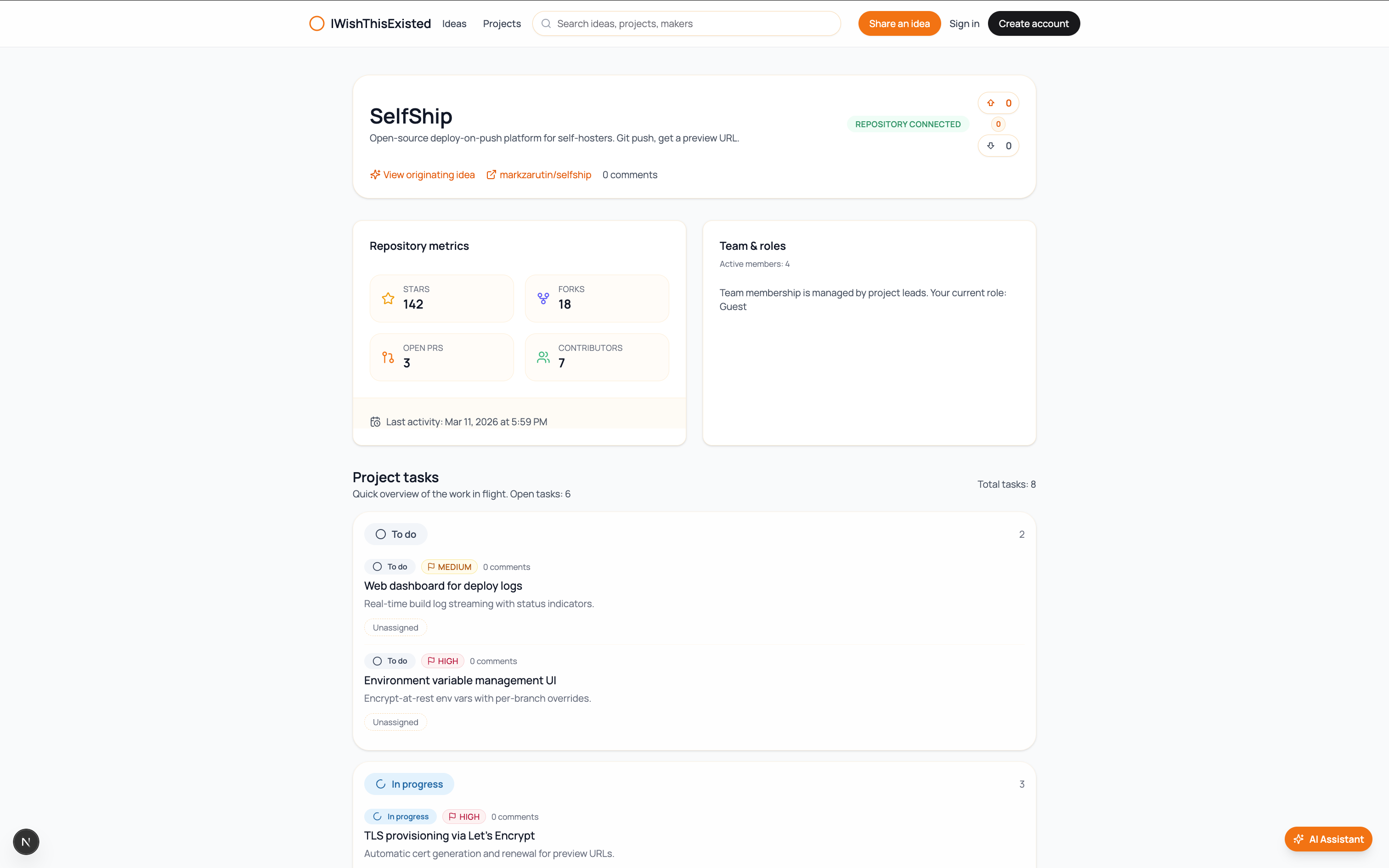Click the Create account button
The image size is (1389, 868).
tap(1033, 23)
